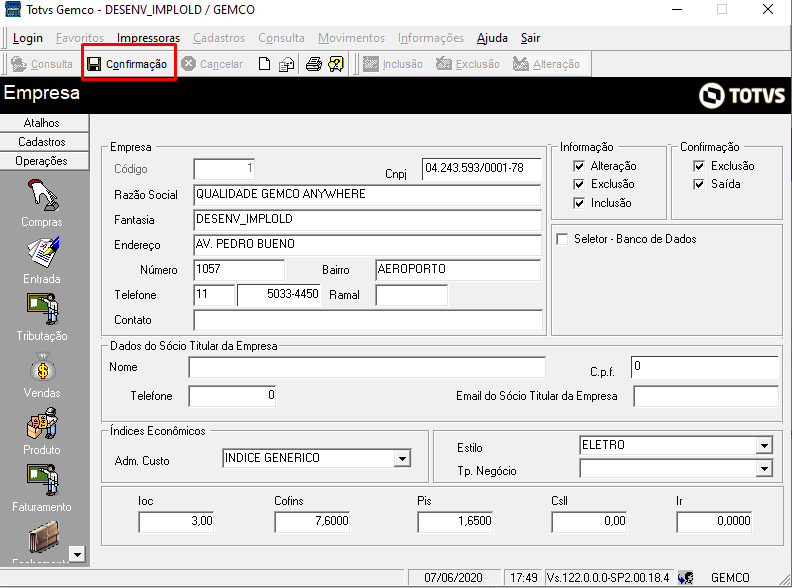Viewport: 792px width, 588px height.
Task: Click the Pis value field
Action: pos(455,522)
